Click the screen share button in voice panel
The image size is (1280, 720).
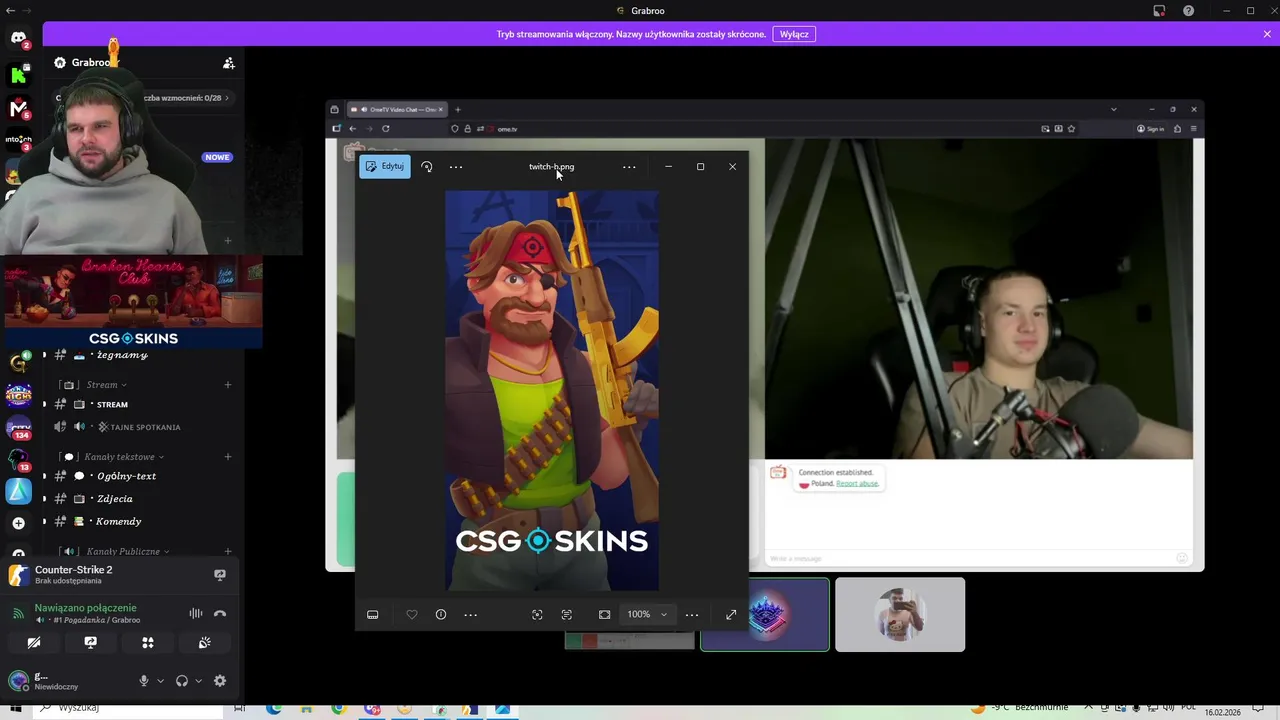pos(91,643)
